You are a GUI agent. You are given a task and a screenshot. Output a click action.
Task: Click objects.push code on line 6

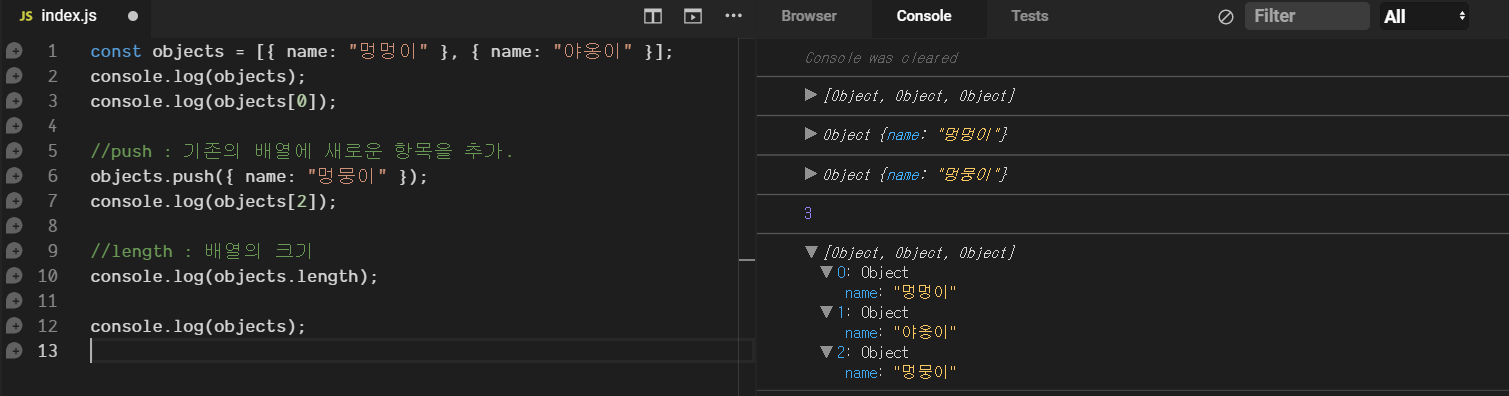point(259,176)
